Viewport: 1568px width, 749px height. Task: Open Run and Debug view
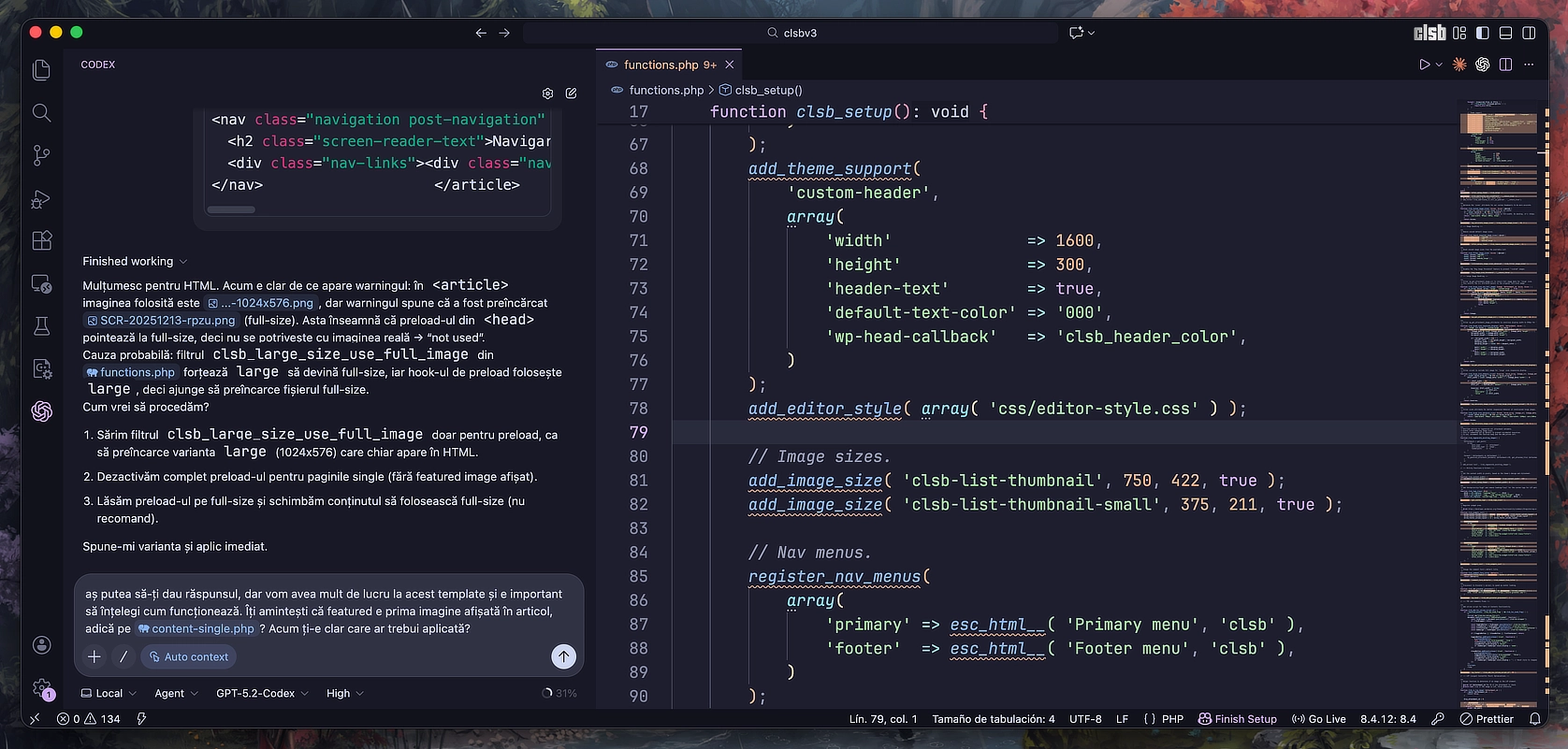point(41,199)
